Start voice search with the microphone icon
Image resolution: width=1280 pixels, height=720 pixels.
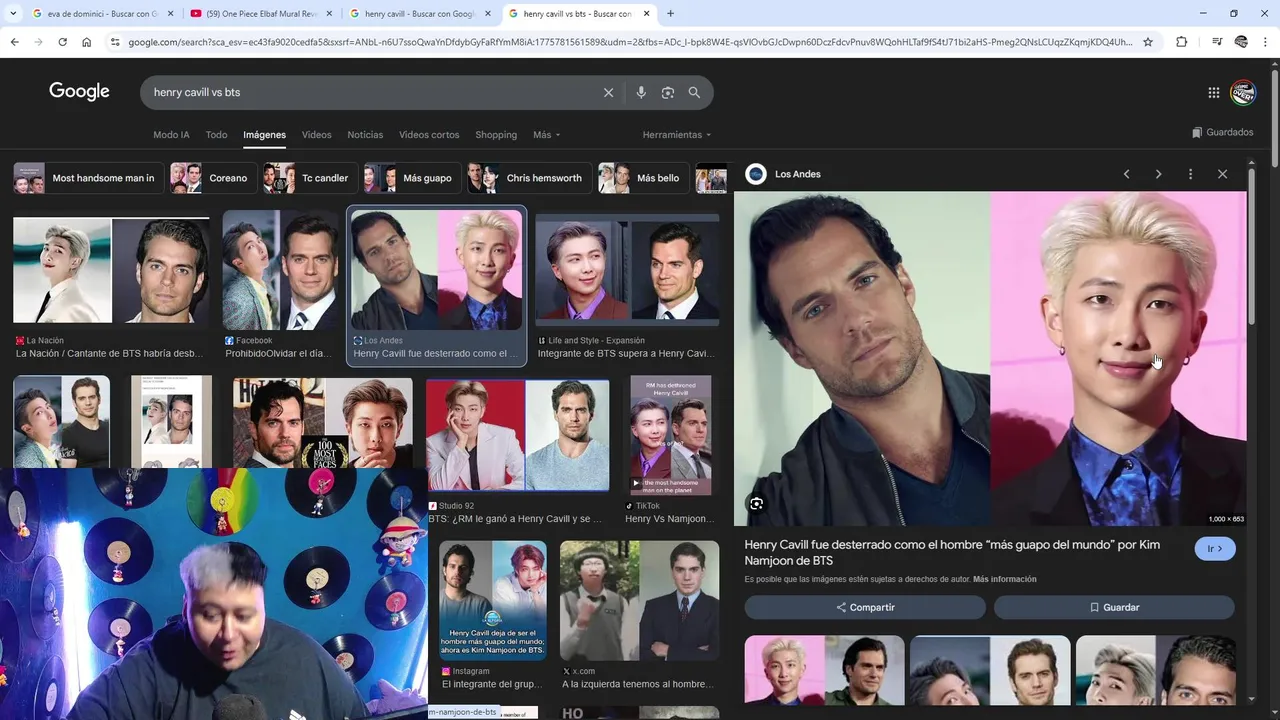tap(641, 92)
